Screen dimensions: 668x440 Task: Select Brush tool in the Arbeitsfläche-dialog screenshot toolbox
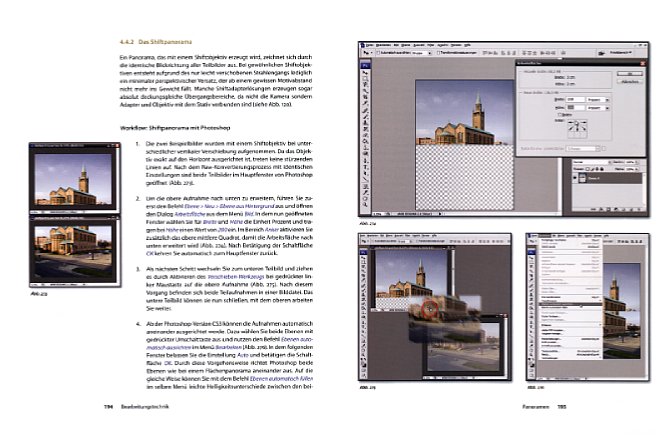pos(366,117)
